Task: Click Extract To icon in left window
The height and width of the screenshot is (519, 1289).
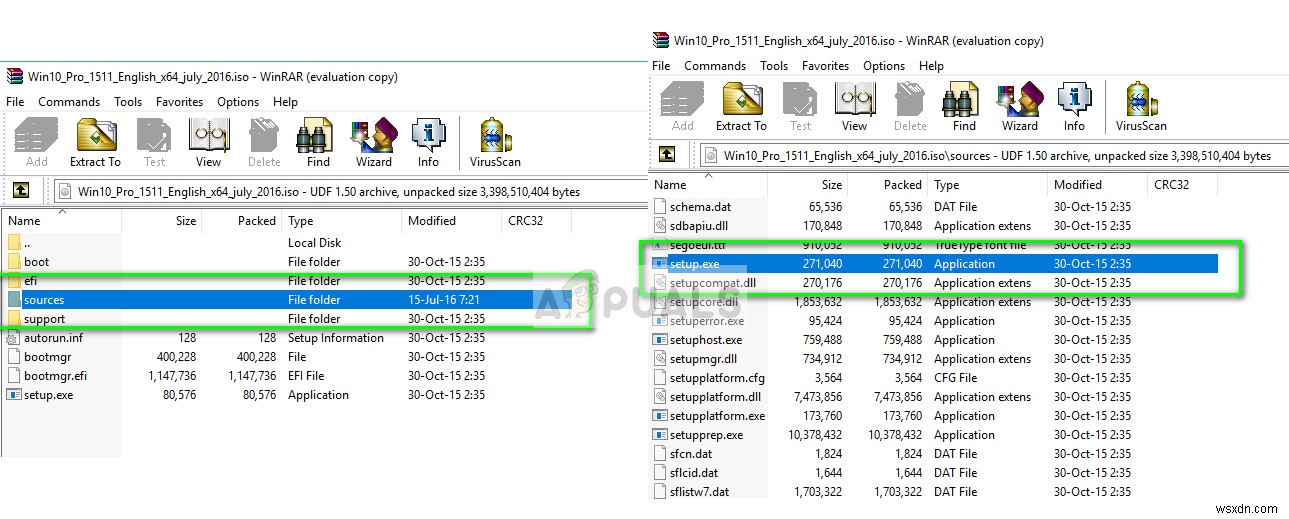Action: (95, 142)
